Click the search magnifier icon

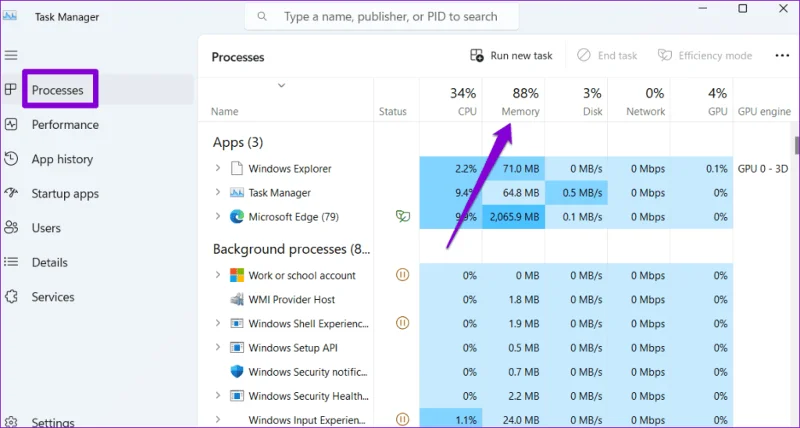tap(262, 16)
